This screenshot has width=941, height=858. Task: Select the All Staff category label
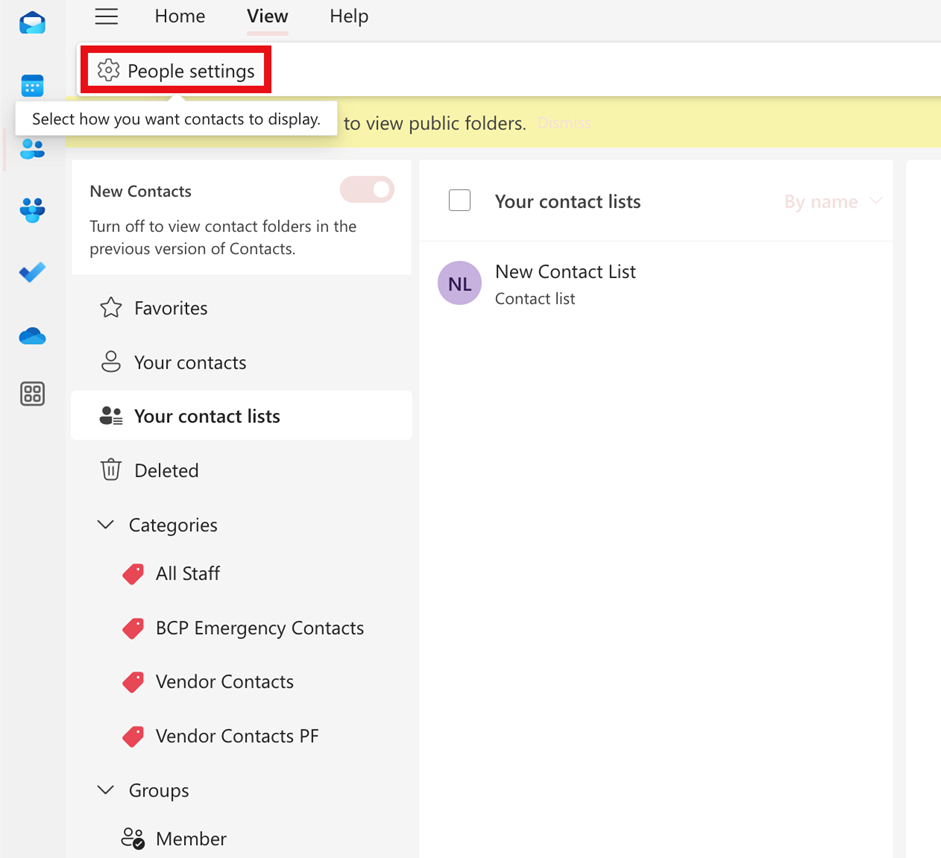coord(188,574)
